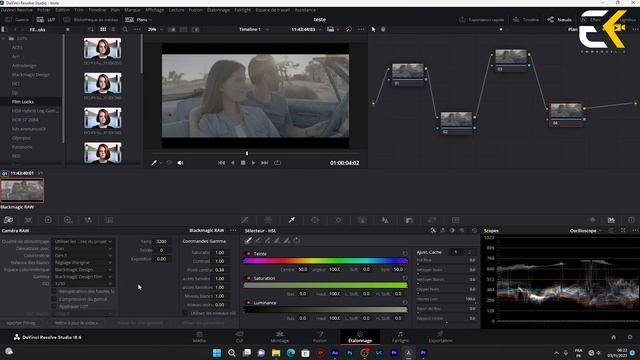Image resolution: width=640 pixels, height=360 pixels.
Task: Click the Galerie button
Action: coord(17,20)
